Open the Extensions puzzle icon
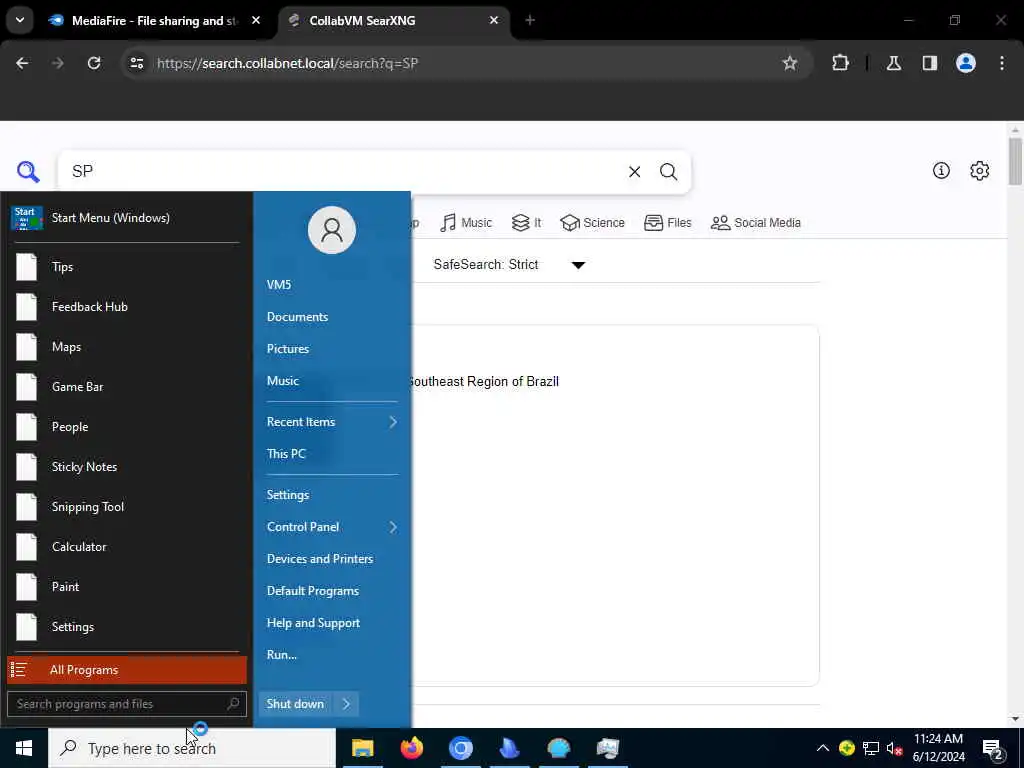The height and width of the screenshot is (768, 1024). (840, 63)
